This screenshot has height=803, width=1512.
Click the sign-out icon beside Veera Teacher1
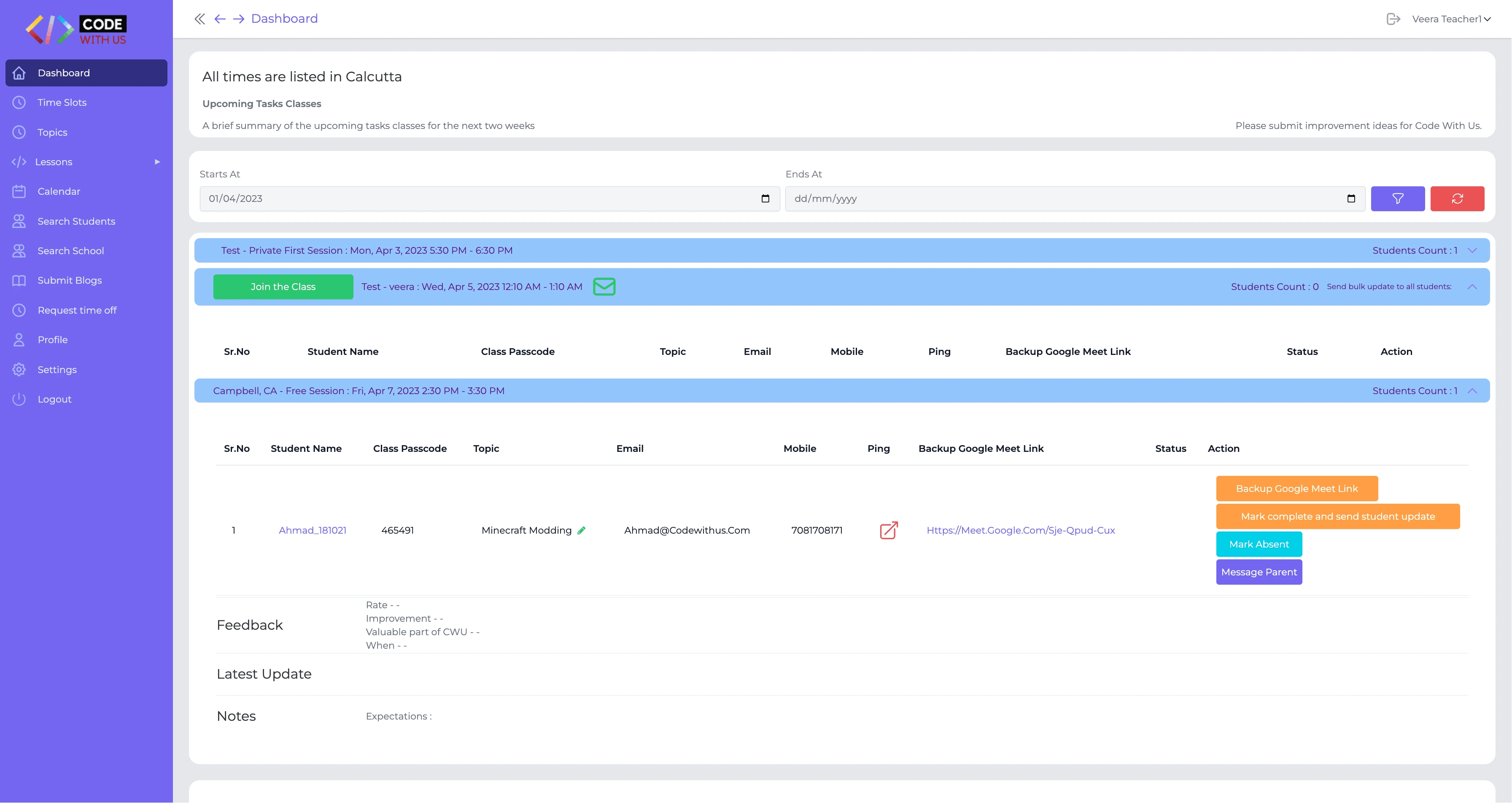[1393, 19]
